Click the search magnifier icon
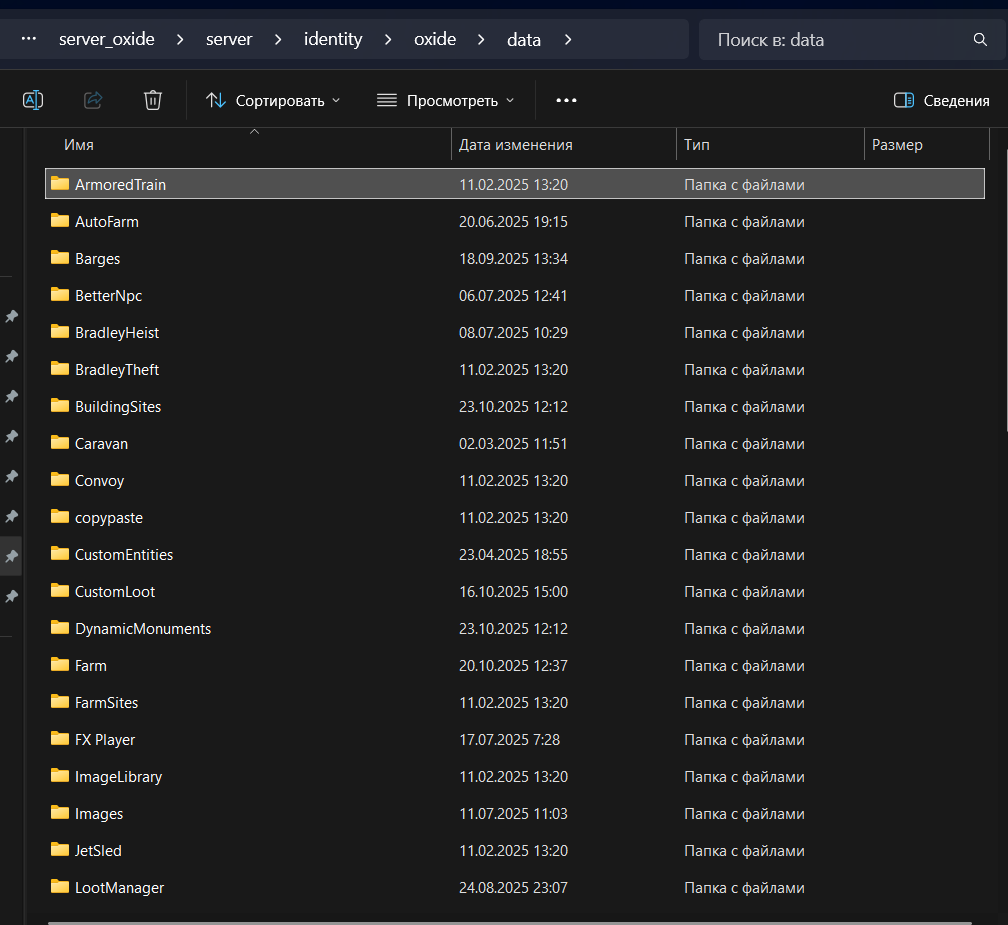 (x=980, y=40)
